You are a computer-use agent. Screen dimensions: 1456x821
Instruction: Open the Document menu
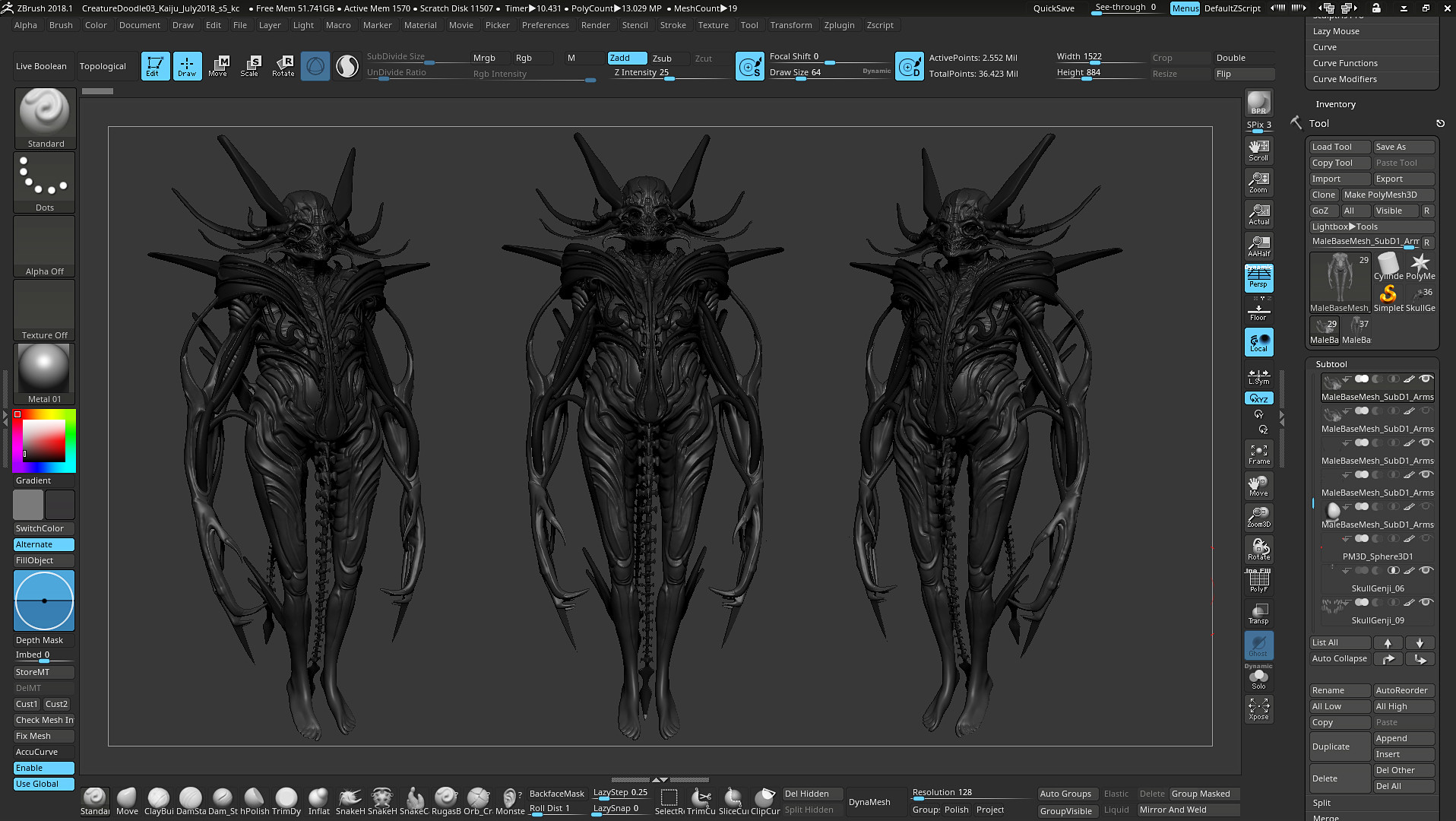click(140, 25)
